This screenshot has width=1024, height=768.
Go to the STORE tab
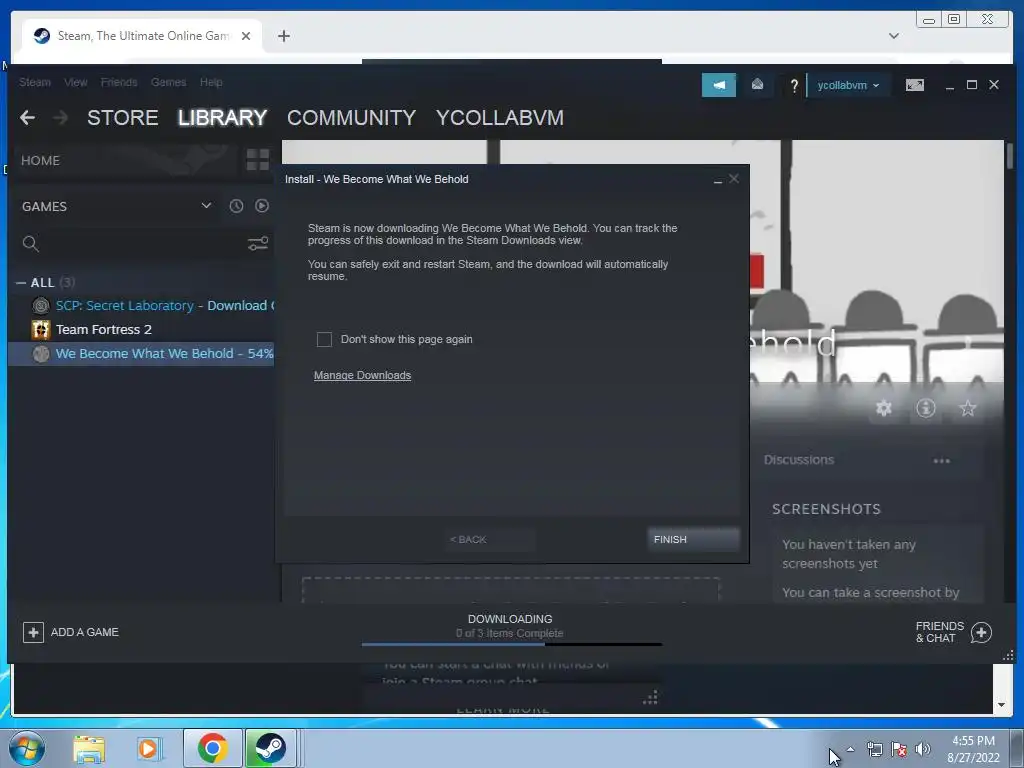point(123,118)
